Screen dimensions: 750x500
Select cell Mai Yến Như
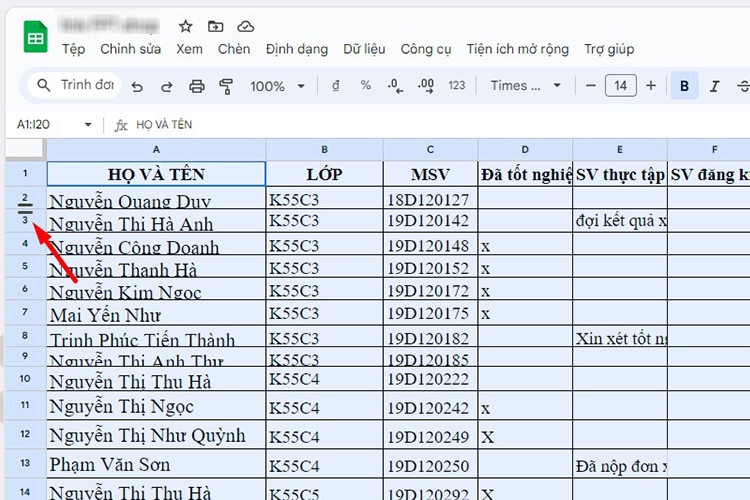tap(156, 313)
